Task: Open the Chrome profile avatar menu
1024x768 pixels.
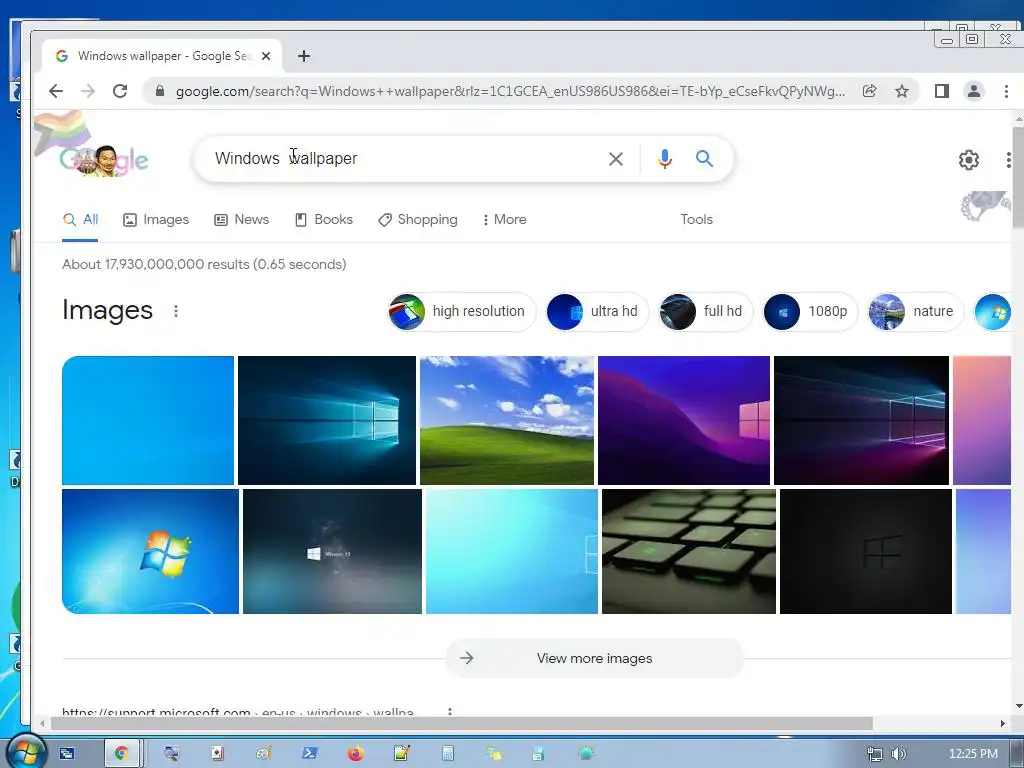Action: coord(974,91)
